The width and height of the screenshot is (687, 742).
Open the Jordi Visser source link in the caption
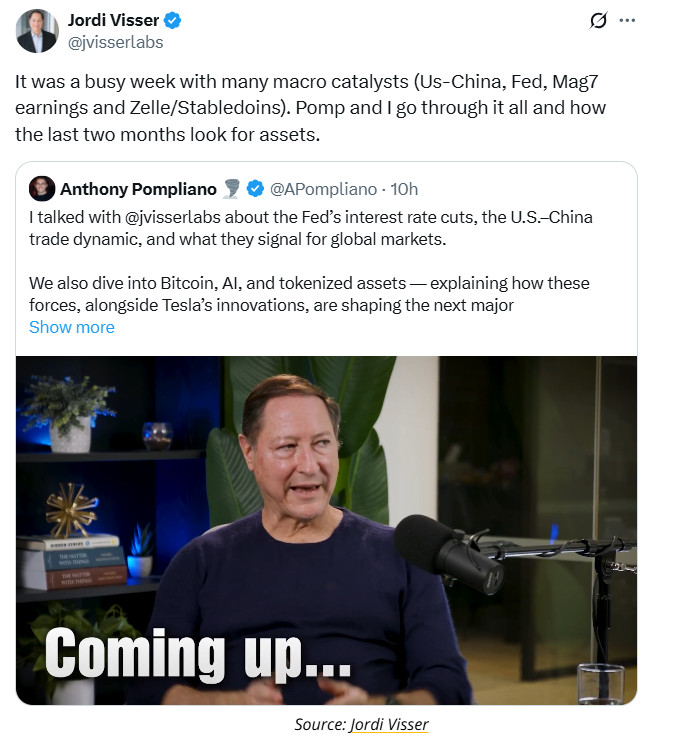389,724
